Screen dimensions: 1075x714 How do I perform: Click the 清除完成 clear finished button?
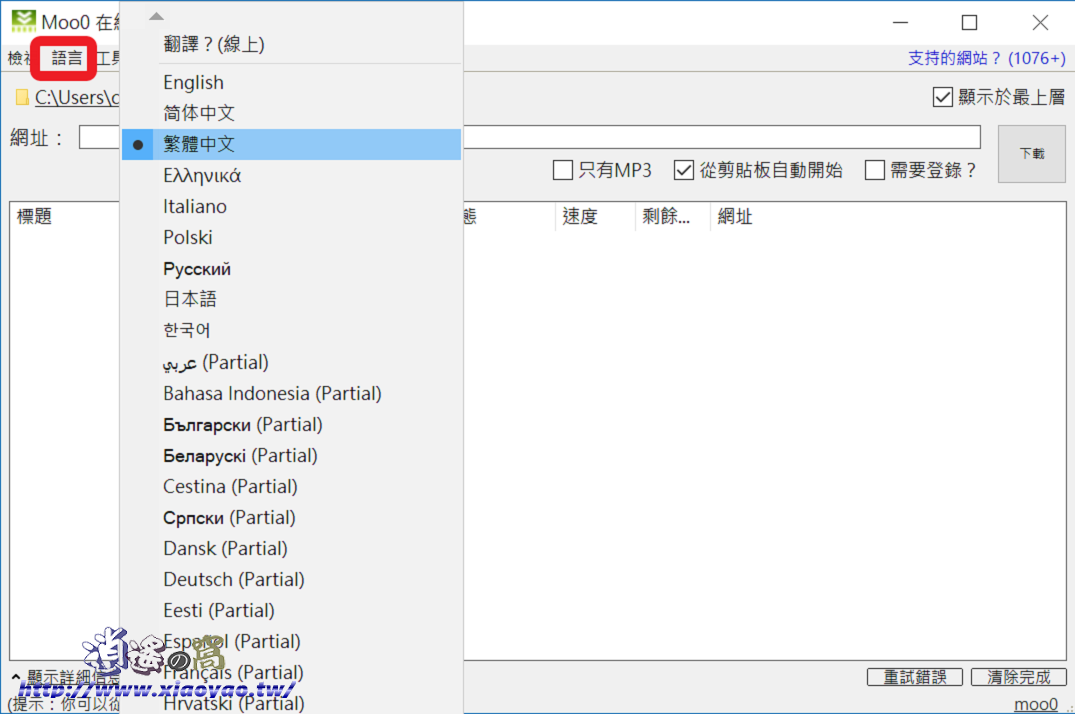coord(1019,677)
